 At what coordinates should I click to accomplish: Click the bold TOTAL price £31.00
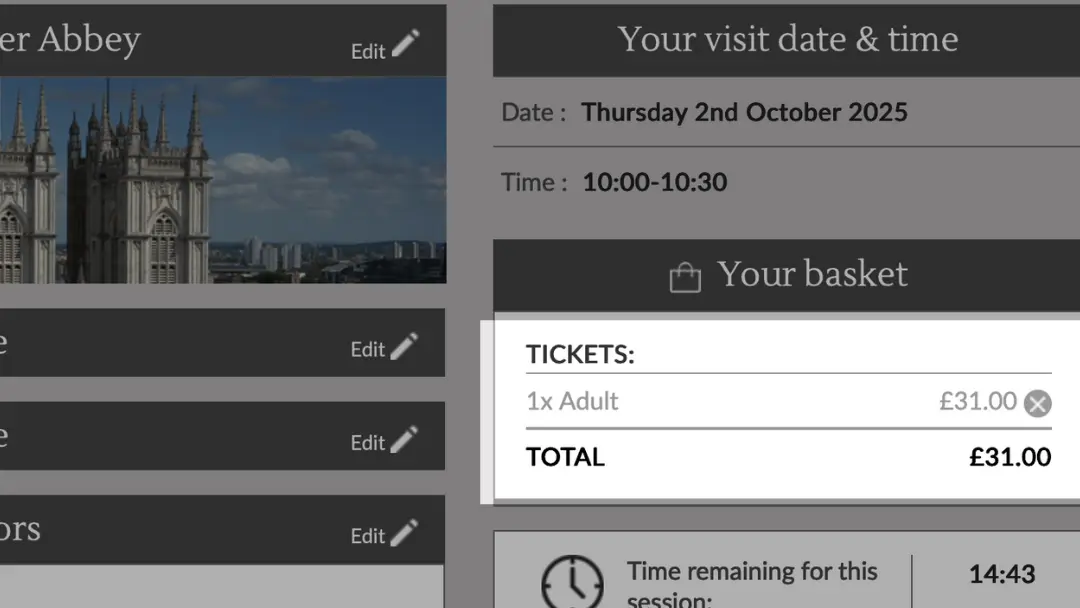(x=1010, y=457)
